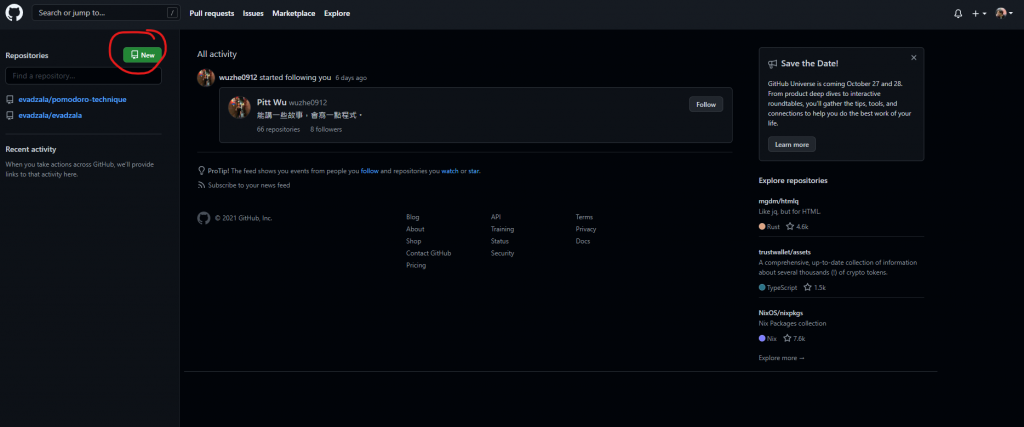Click Pitt Wu's avatar in the card
This screenshot has height=427, width=1024.
(240, 108)
